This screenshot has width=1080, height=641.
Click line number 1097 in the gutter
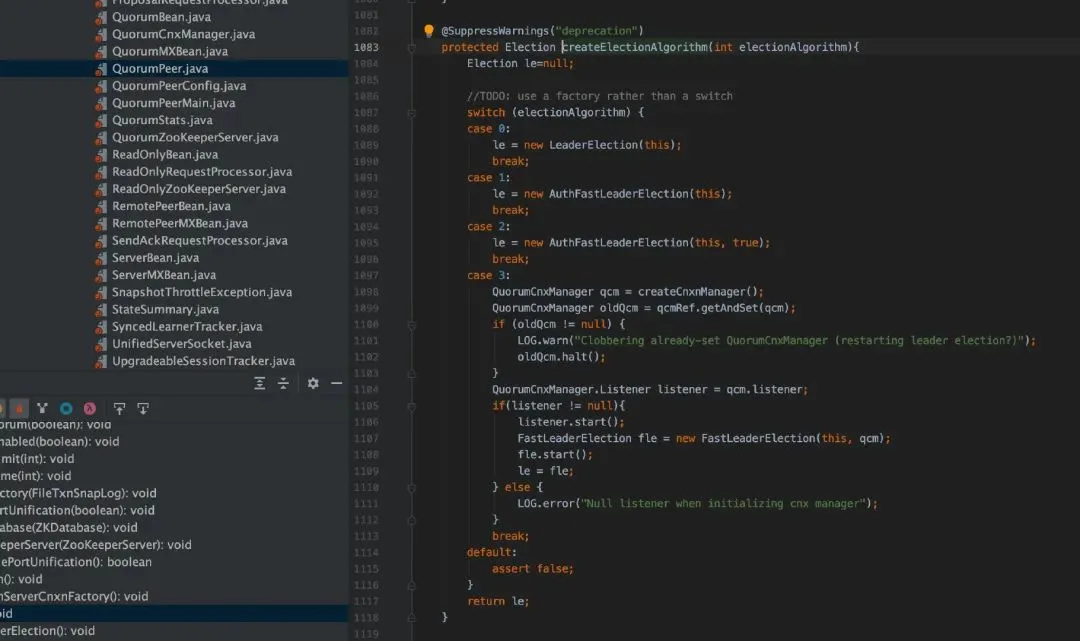coord(366,275)
